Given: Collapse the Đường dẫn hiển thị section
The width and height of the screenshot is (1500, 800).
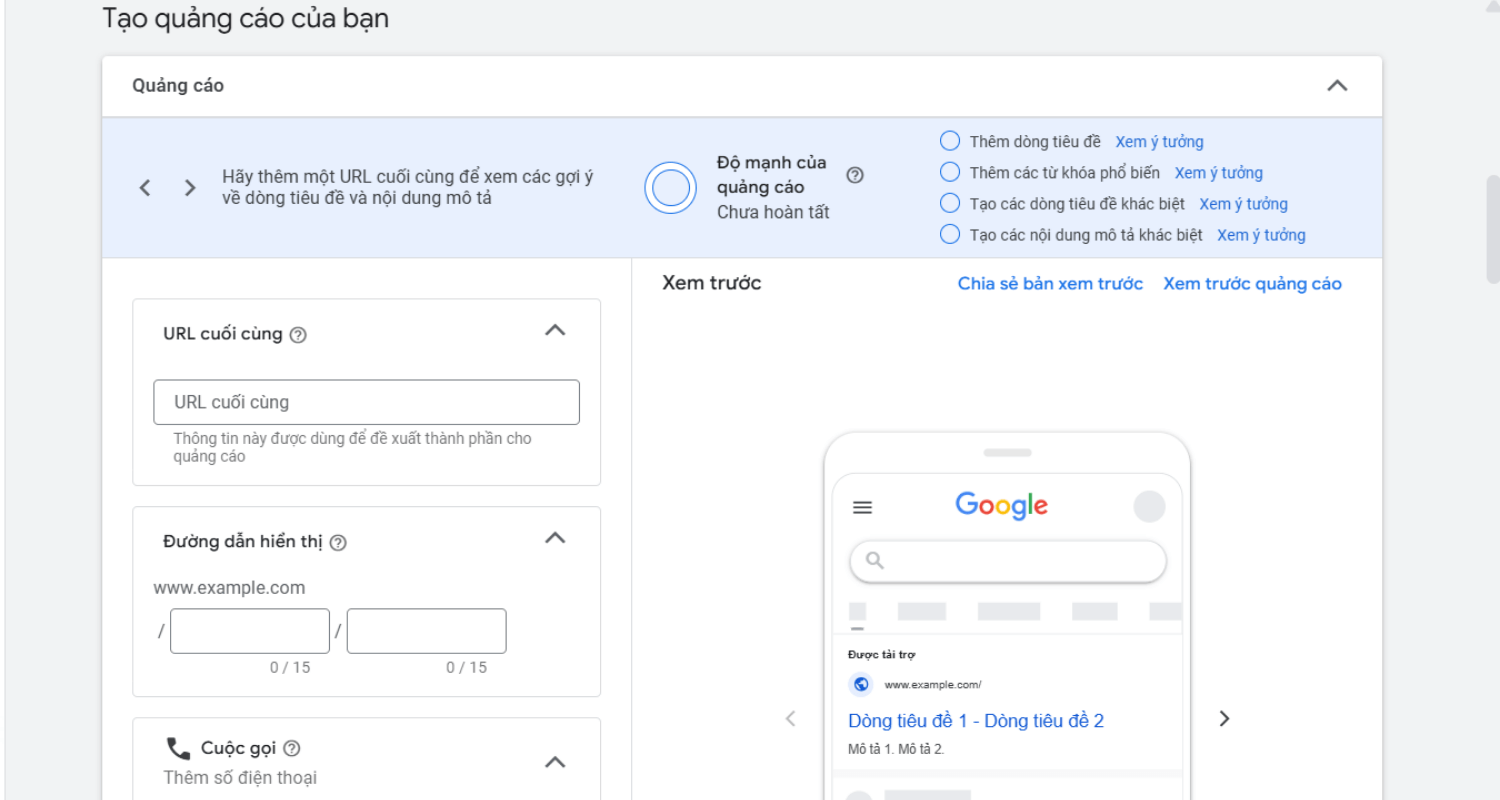Looking at the screenshot, I should tap(555, 538).
